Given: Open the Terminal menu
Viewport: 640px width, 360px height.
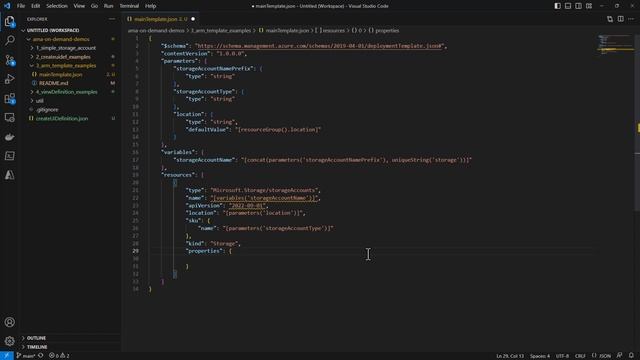Looking at the screenshot, I should click(x=129, y=6).
